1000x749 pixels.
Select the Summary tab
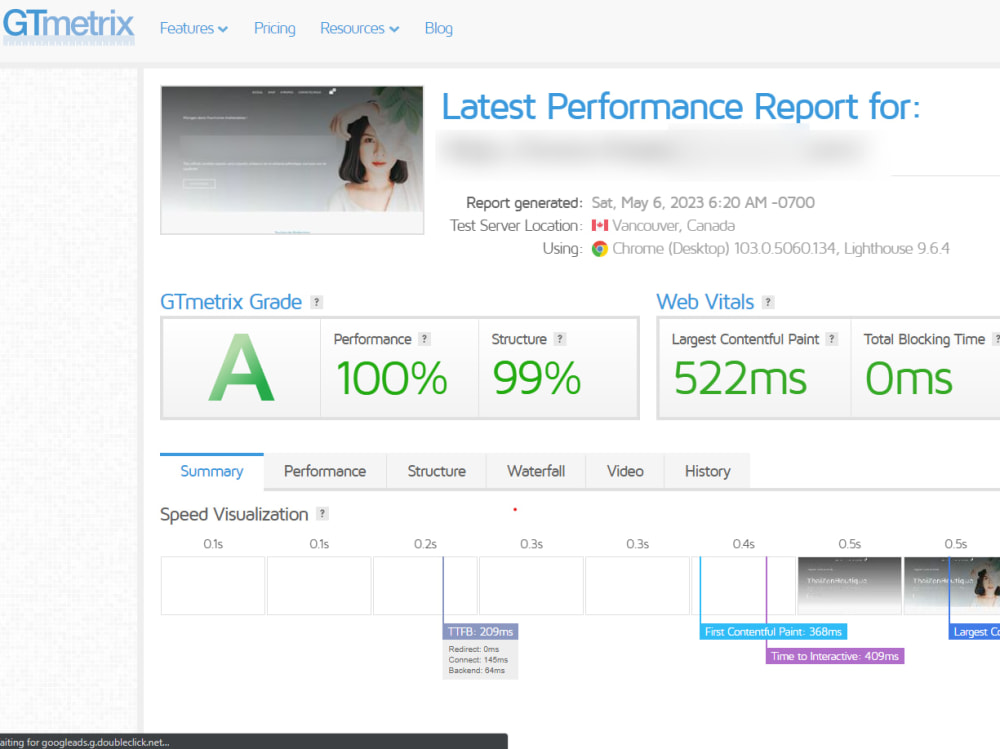pos(212,471)
